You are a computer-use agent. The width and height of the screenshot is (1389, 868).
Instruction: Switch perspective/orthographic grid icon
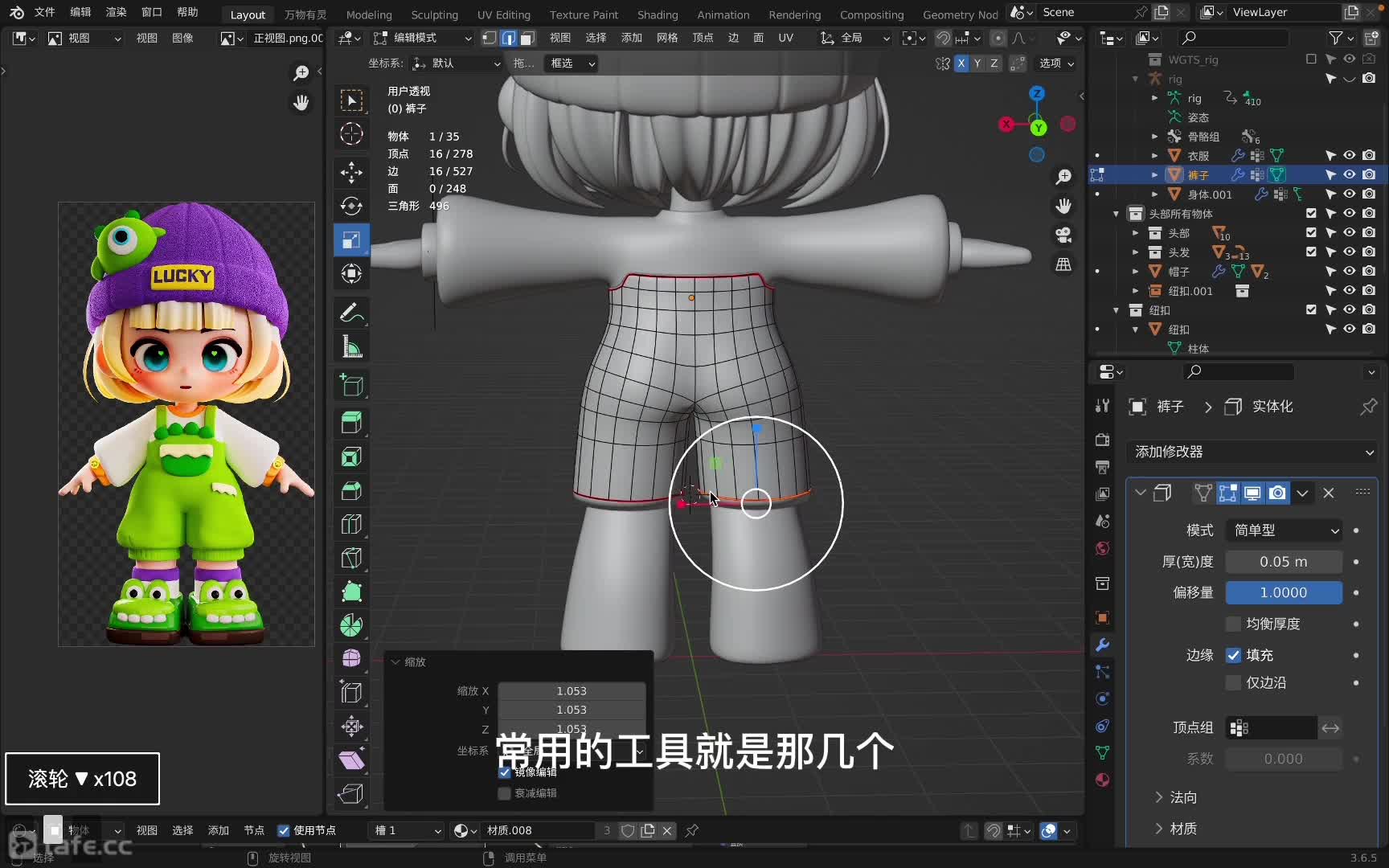[1063, 264]
